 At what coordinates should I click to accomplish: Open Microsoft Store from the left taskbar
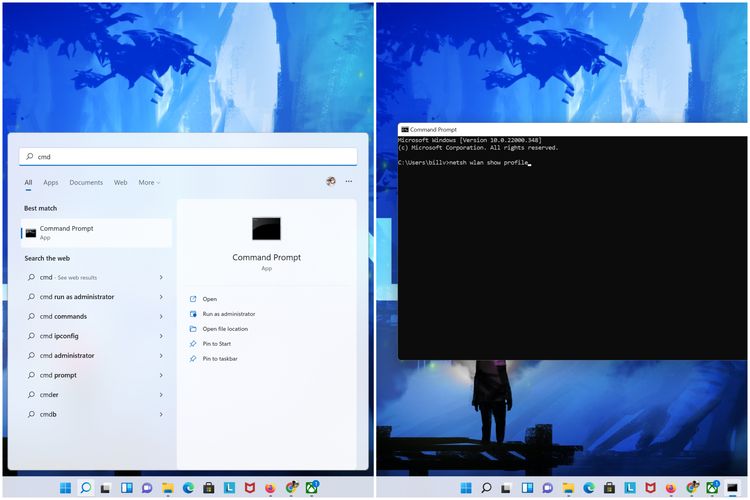point(209,488)
